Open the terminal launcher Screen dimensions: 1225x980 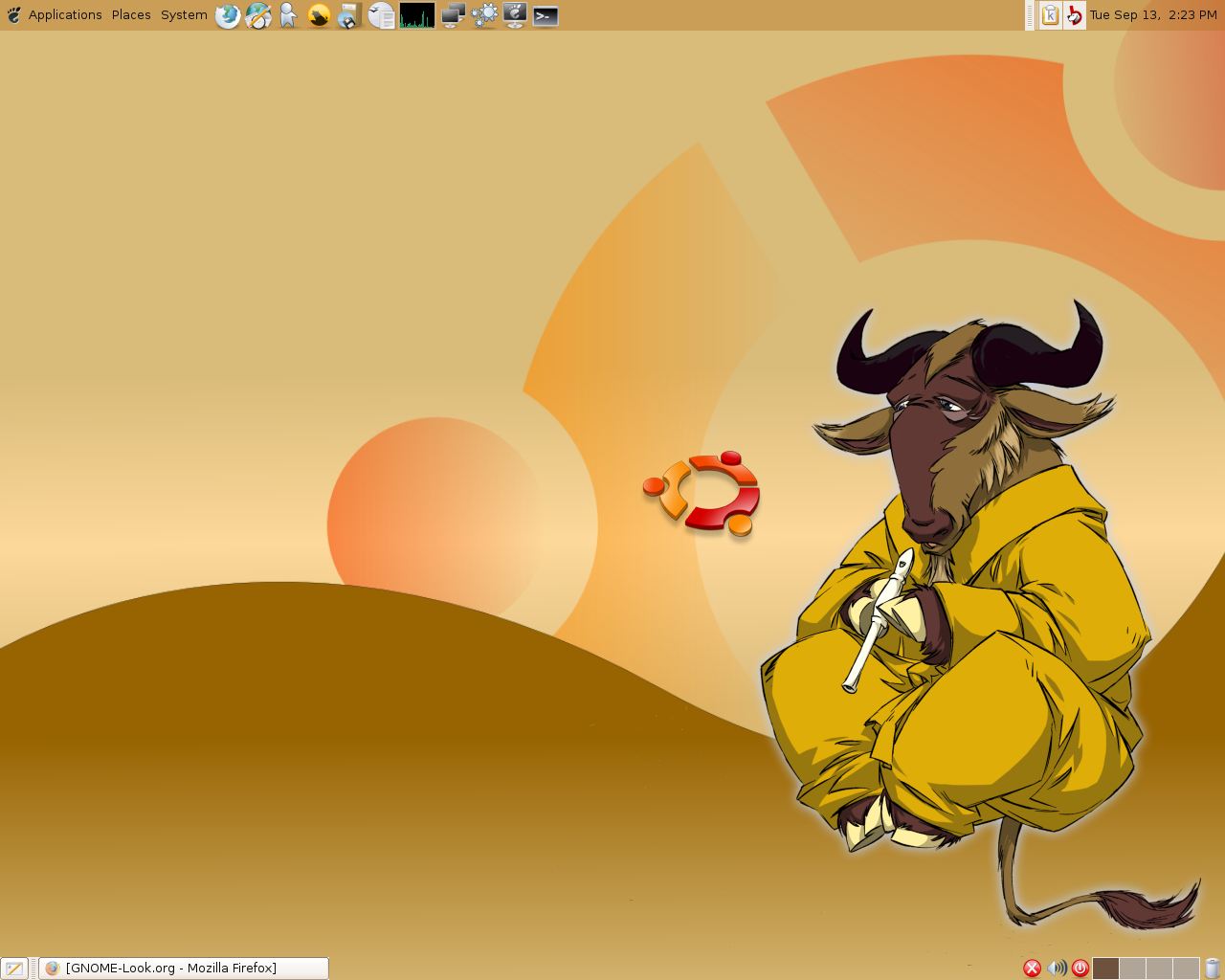click(546, 15)
